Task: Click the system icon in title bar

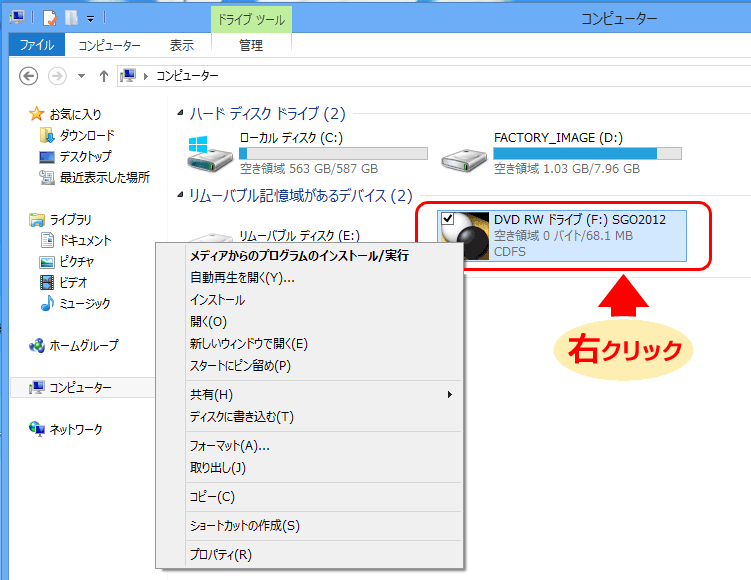Action: click(17, 18)
